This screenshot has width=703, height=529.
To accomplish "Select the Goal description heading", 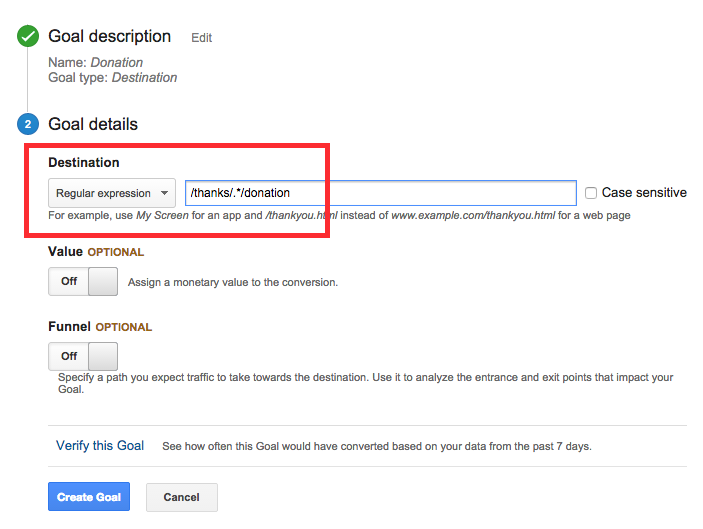I will click(x=110, y=37).
